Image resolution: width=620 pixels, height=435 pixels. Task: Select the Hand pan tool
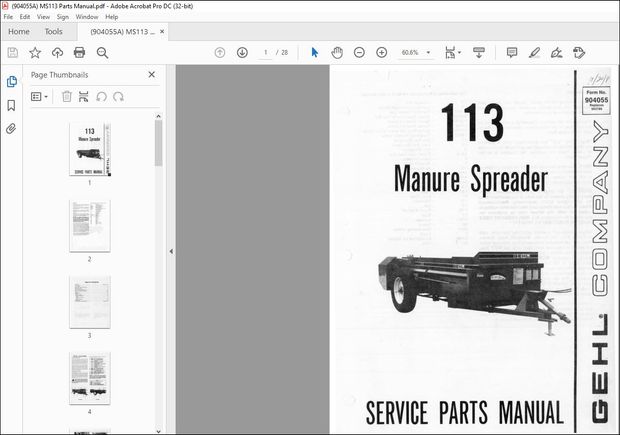click(337, 52)
